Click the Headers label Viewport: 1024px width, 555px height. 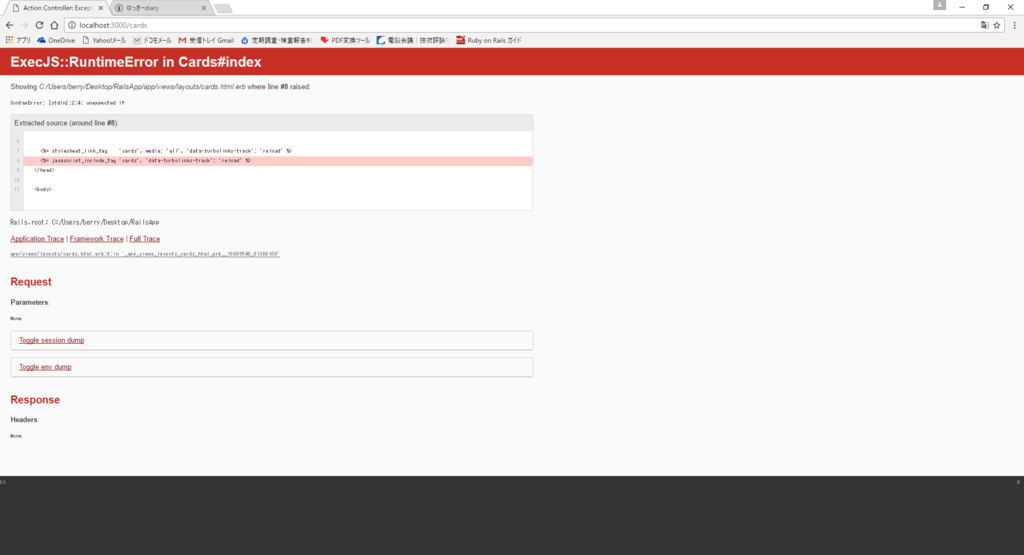point(24,420)
